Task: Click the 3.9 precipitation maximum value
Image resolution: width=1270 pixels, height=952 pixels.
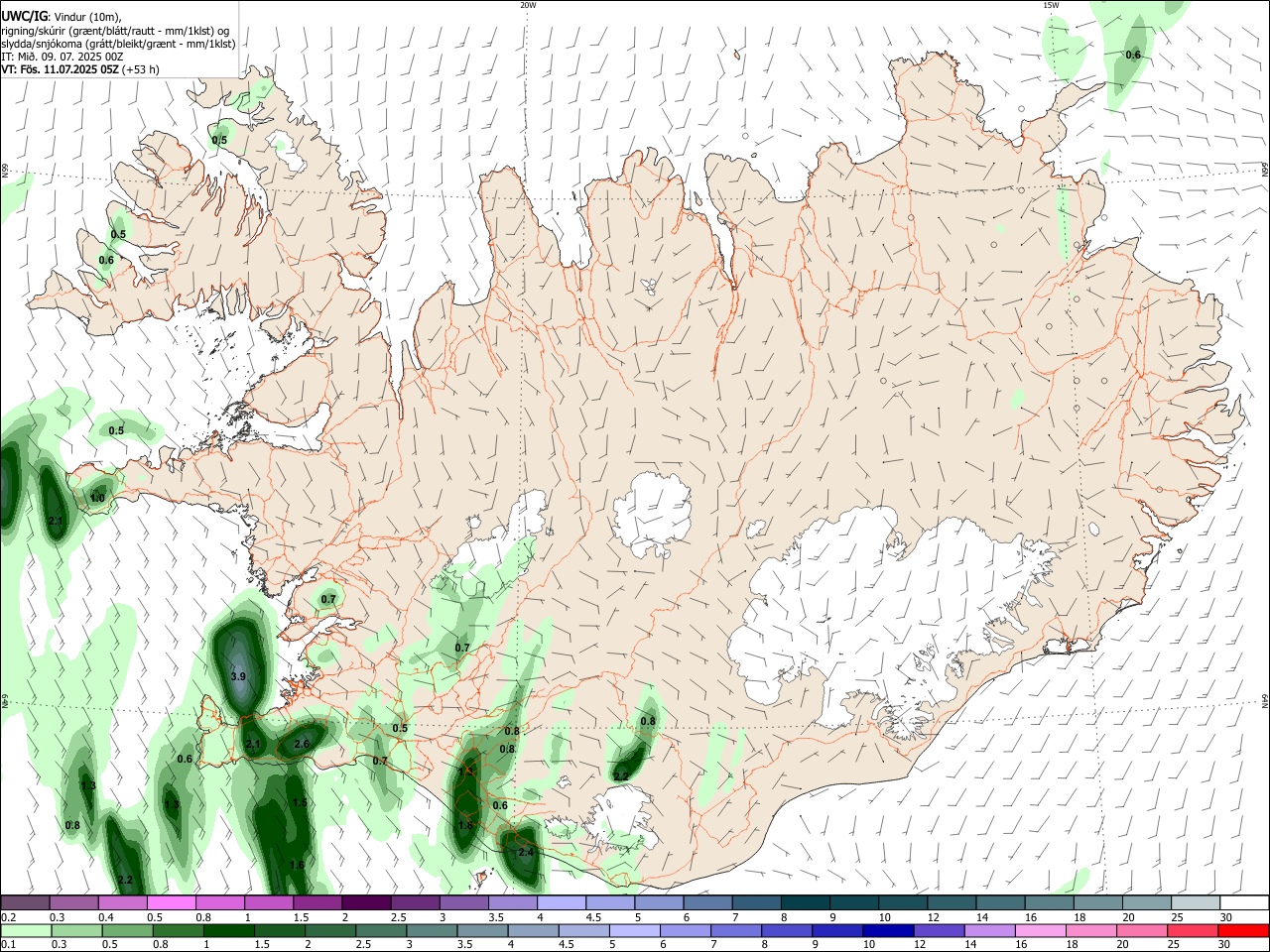Action: (238, 676)
